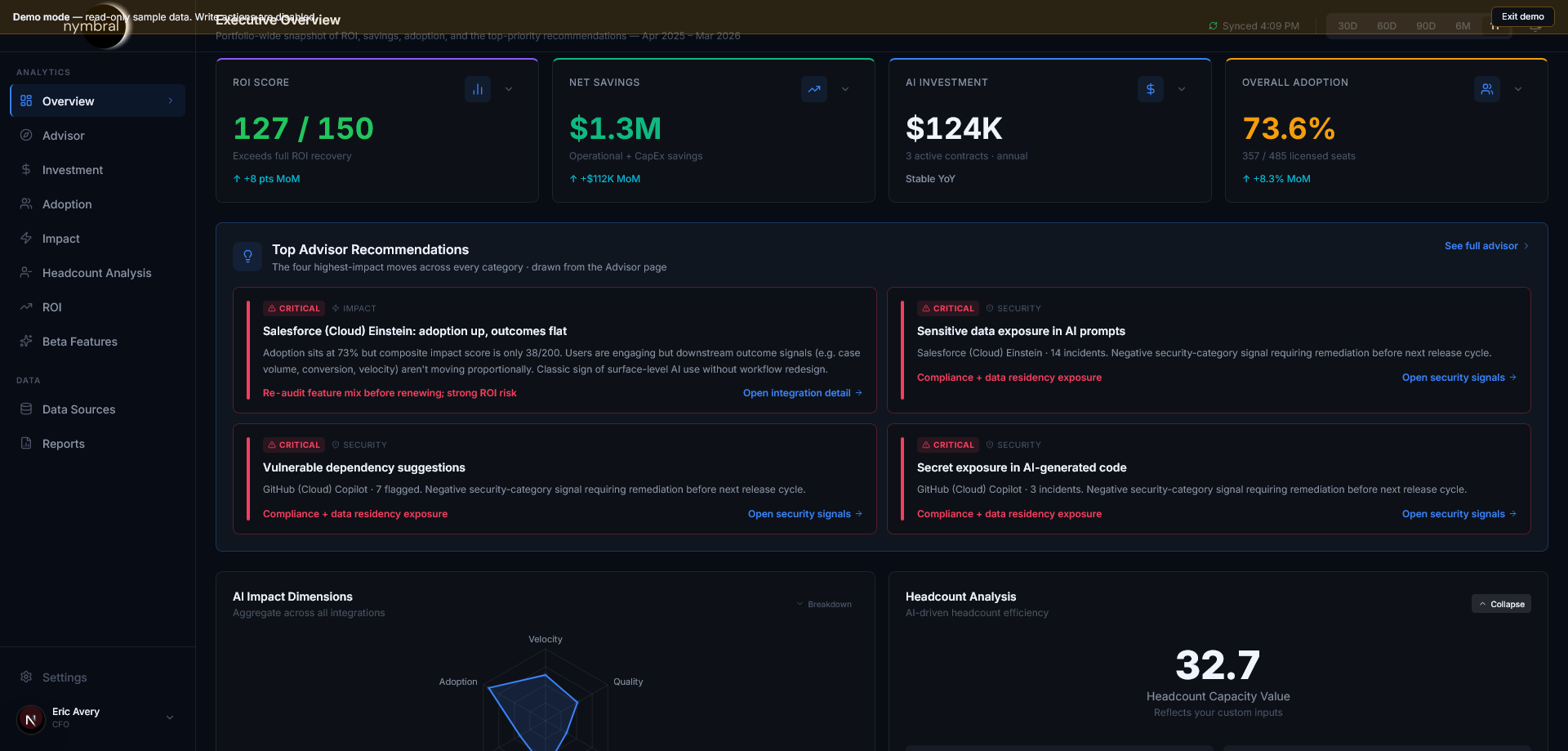
Task: Click the ROI trend line icon
Action: click(26, 306)
